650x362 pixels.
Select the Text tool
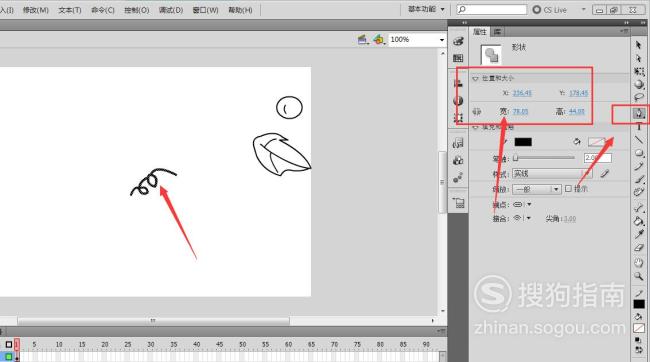click(x=639, y=126)
